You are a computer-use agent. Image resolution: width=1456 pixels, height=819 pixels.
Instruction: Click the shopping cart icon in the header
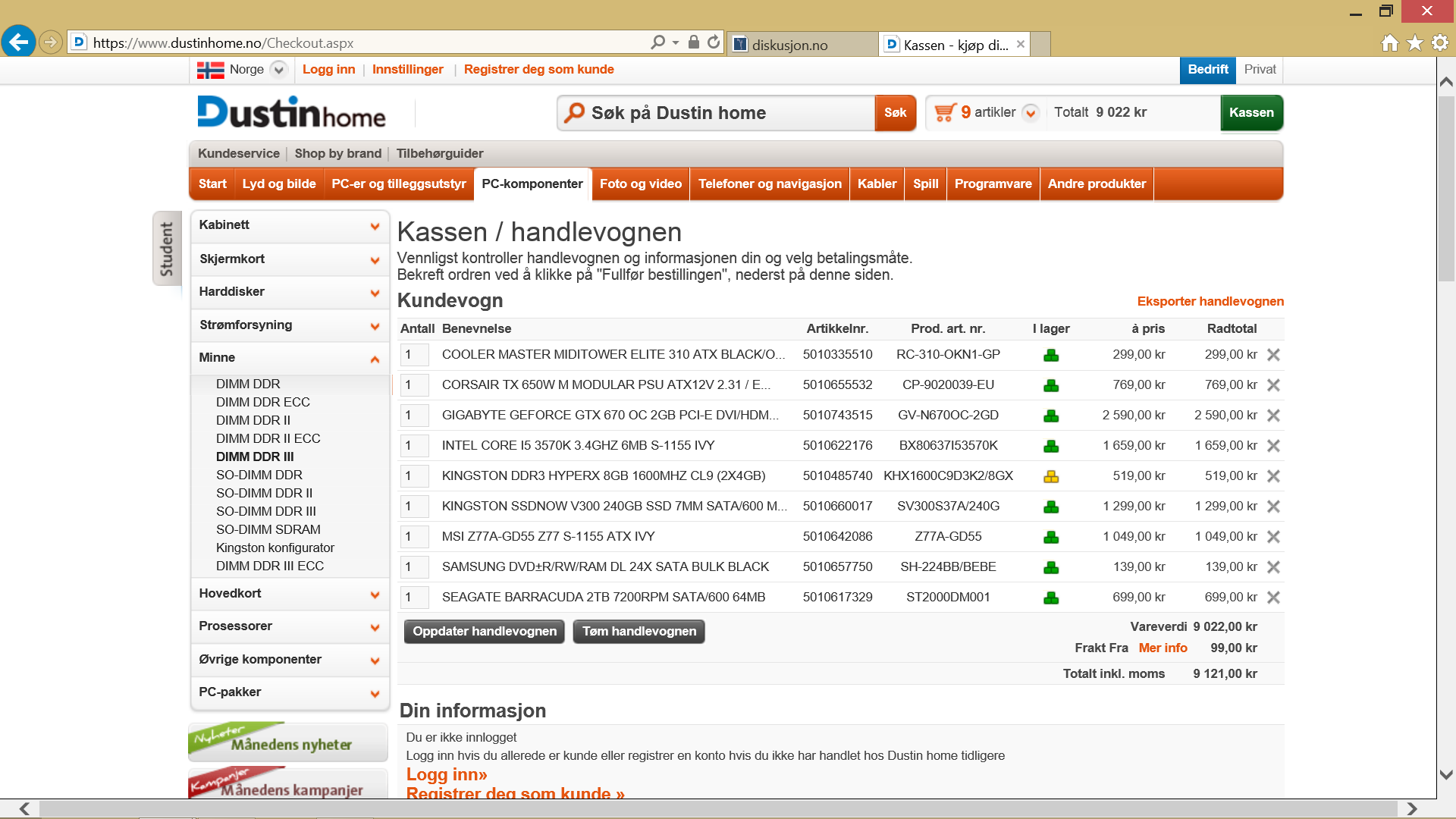[x=945, y=112]
